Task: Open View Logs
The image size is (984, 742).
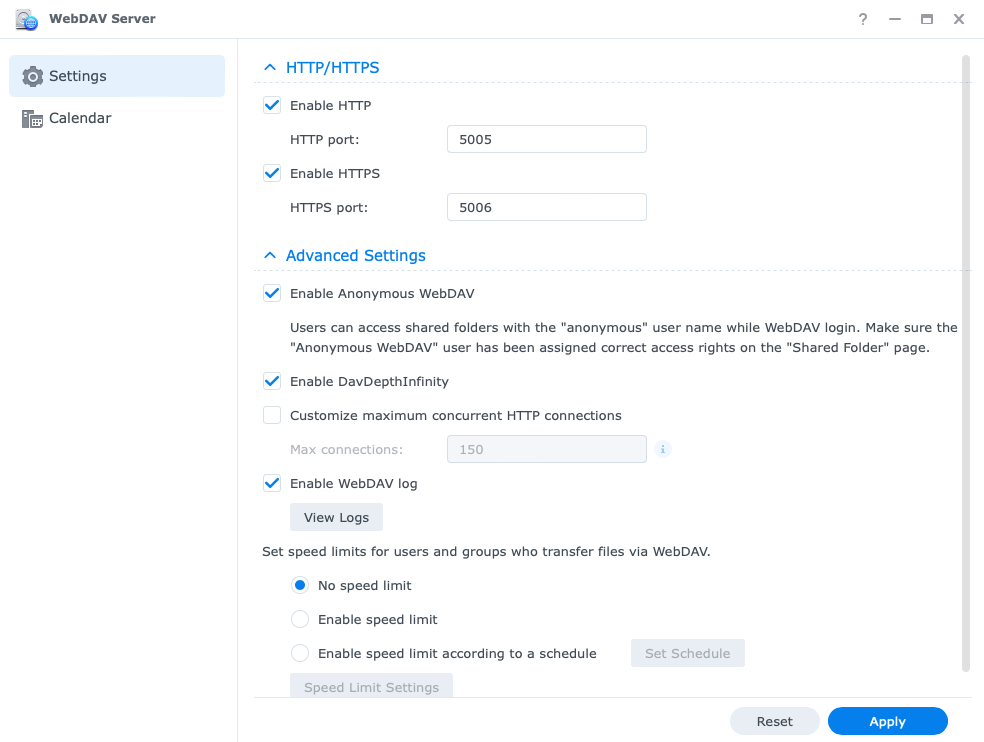Action: point(336,517)
